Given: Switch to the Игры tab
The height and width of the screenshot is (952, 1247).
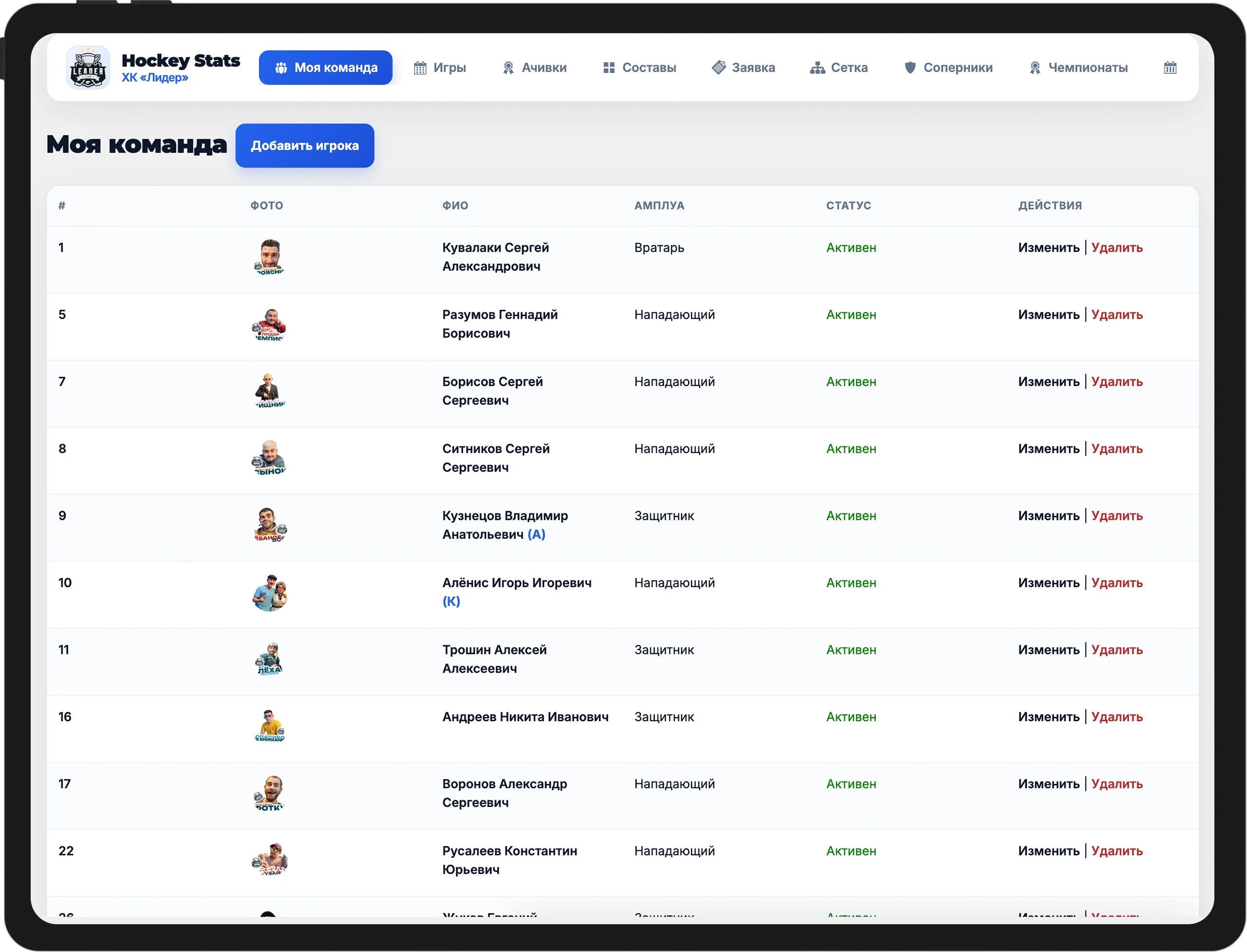Looking at the screenshot, I should point(440,68).
